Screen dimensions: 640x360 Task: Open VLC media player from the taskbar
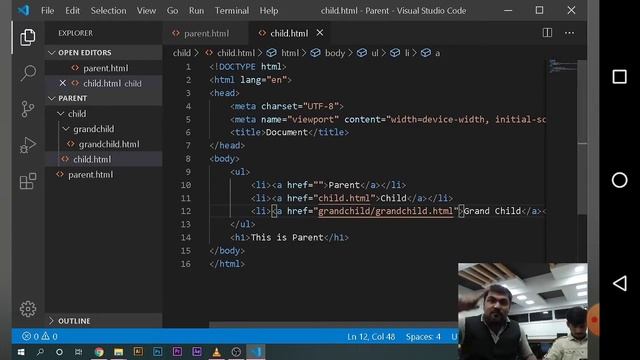pos(216,351)
